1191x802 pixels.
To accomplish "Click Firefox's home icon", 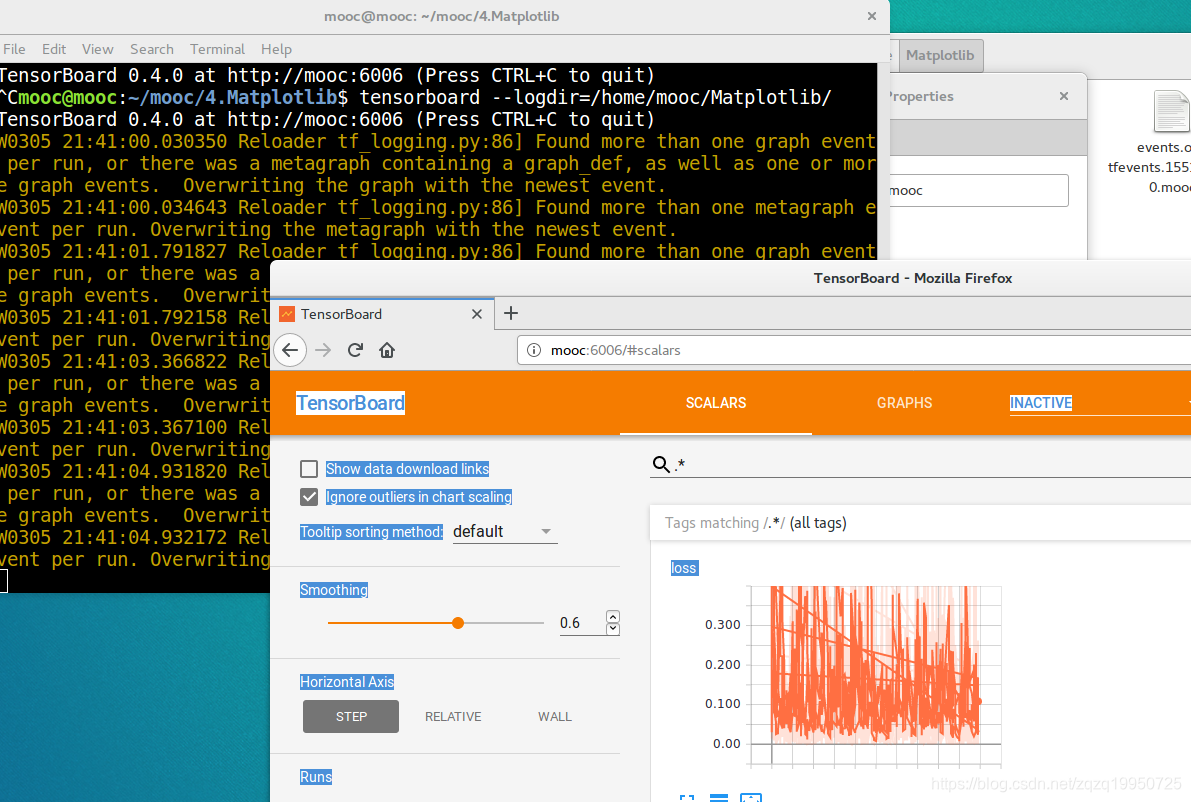I will click(x=387, y=350).
